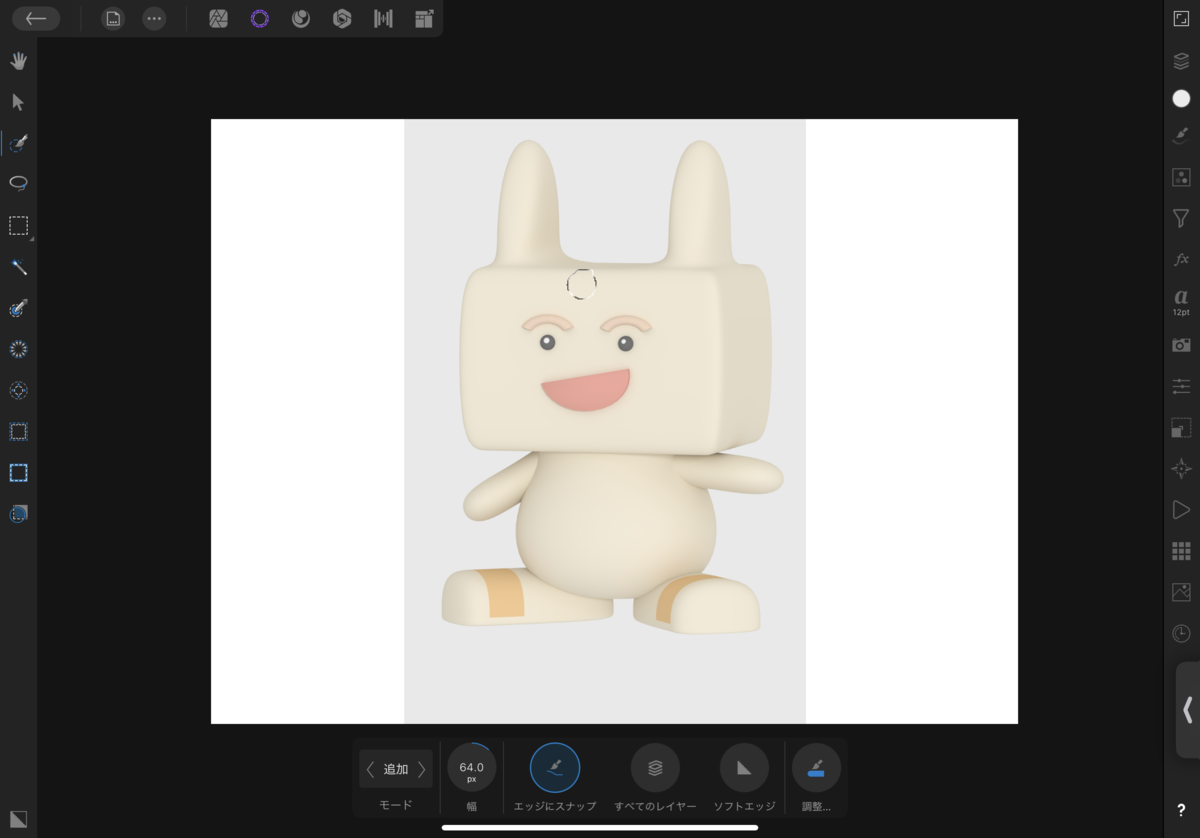Viewport: 1200px width, 838px height.
Task: Switch to the Photo persona
Action: coord(218,18)
